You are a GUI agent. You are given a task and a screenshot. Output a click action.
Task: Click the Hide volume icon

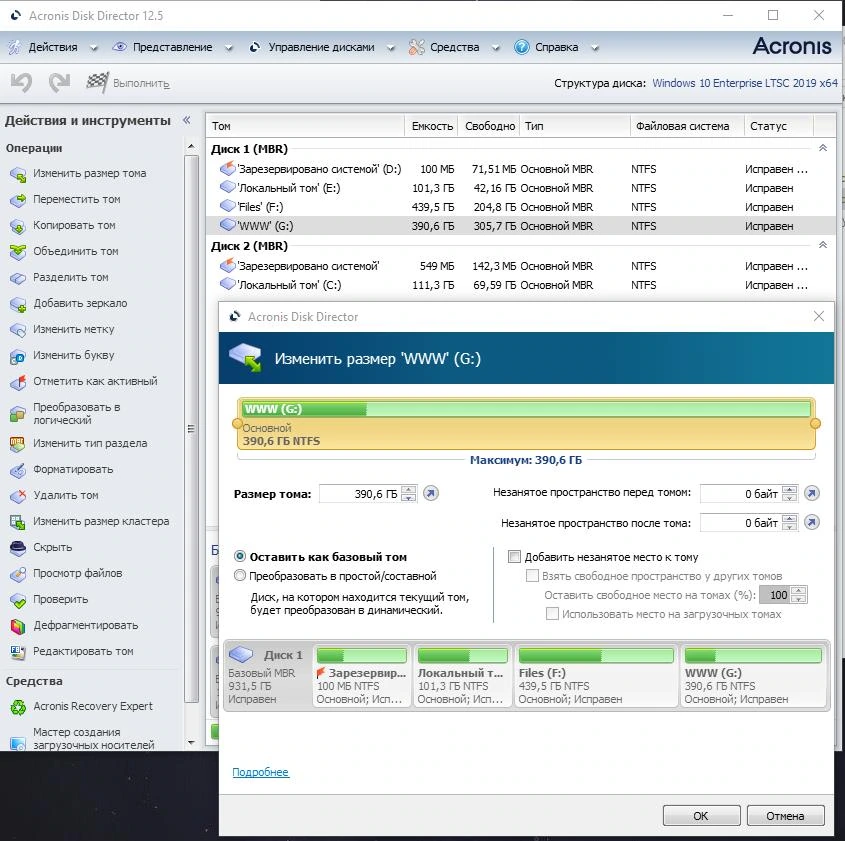pyautogui.click(x=18, y=548)
